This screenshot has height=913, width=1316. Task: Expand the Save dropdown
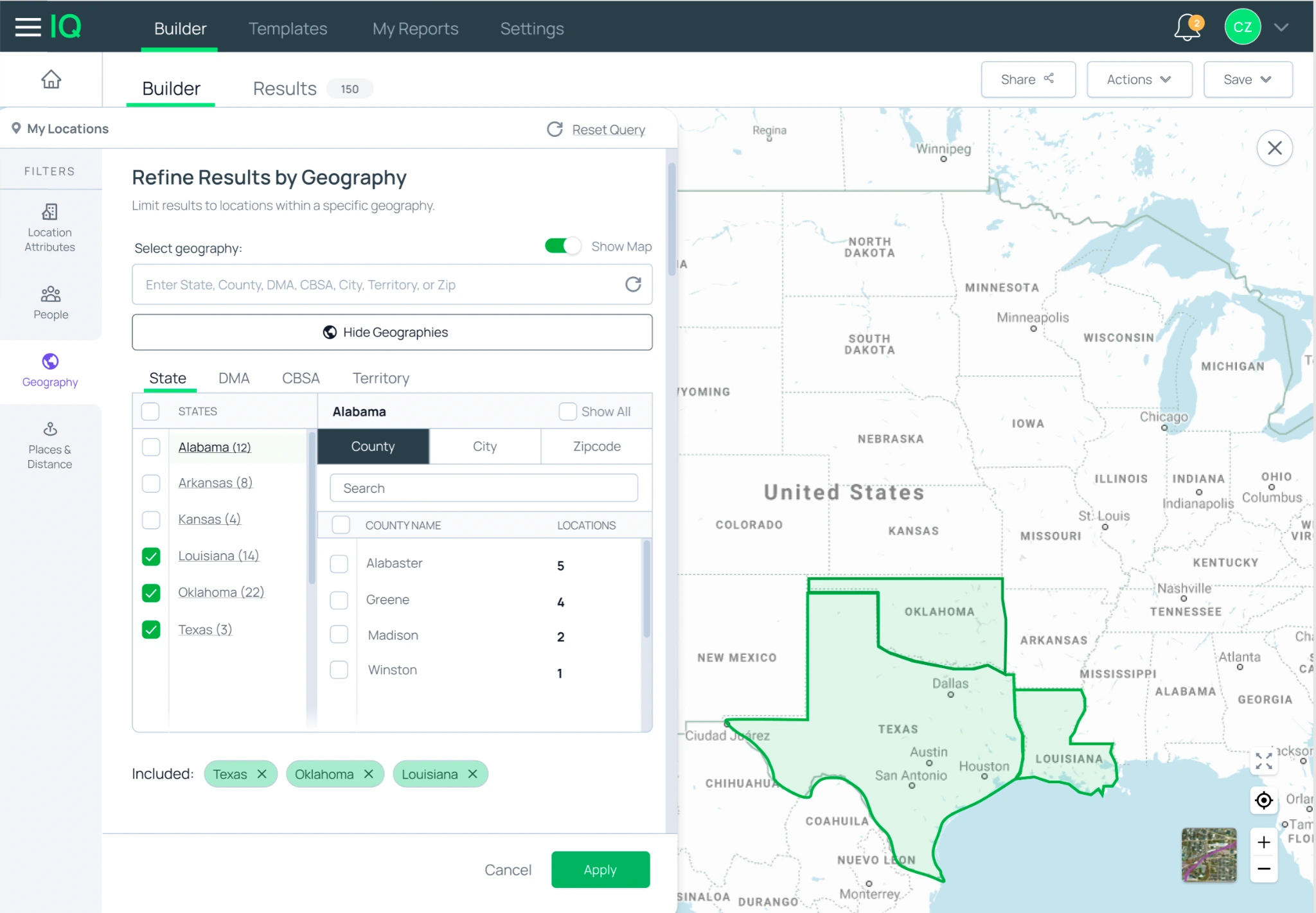[x=1248, y=80]
